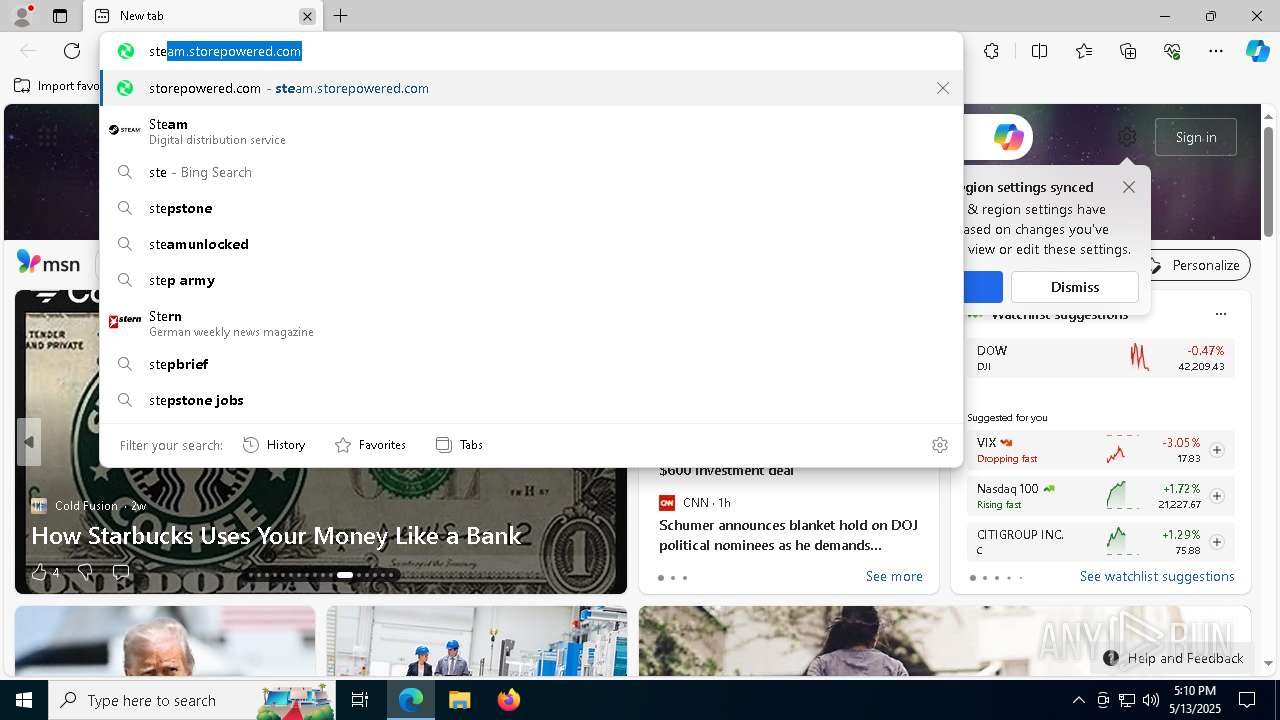Open the msn logo link

tap(48, 263)
